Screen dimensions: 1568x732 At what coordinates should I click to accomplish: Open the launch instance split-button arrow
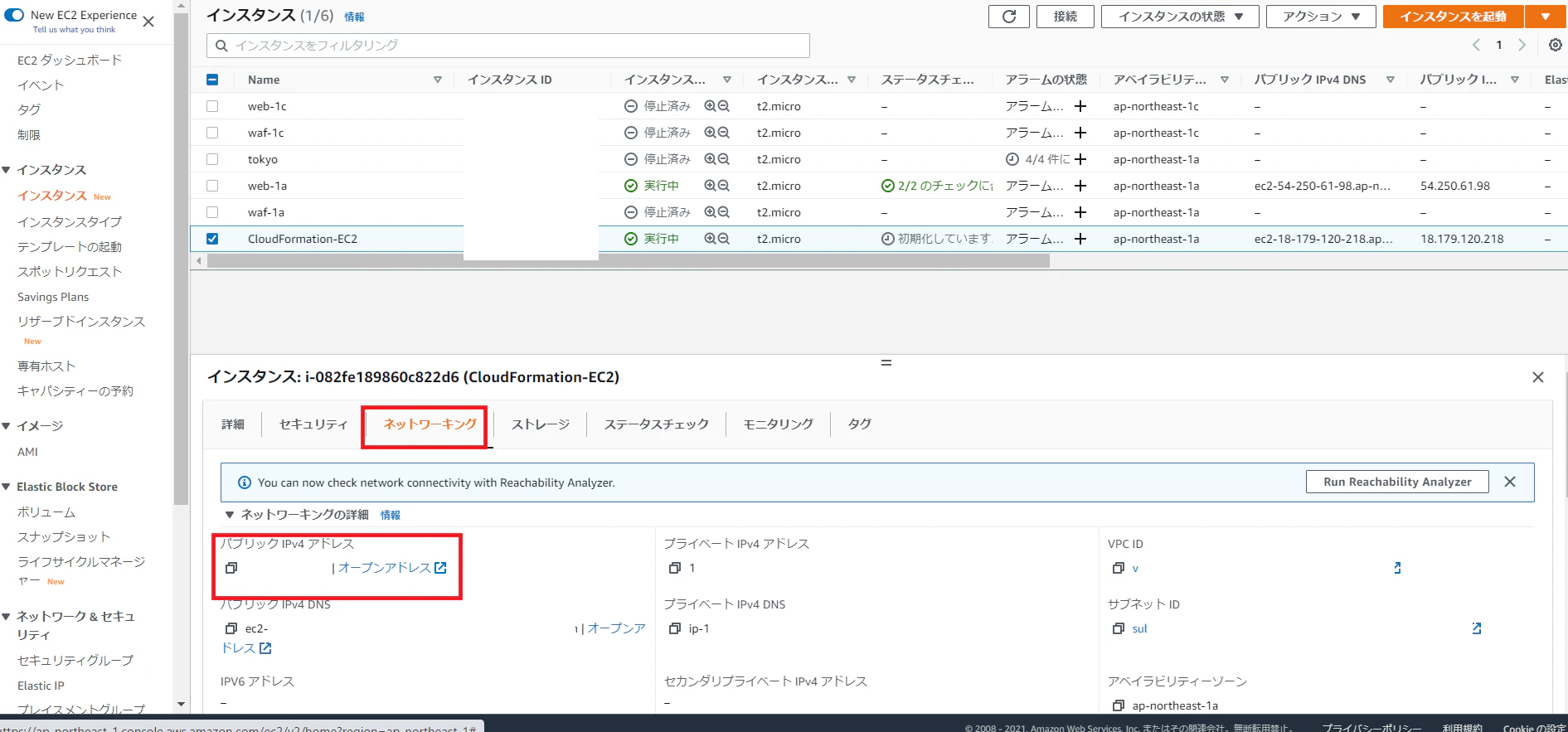coord(1546,17)
